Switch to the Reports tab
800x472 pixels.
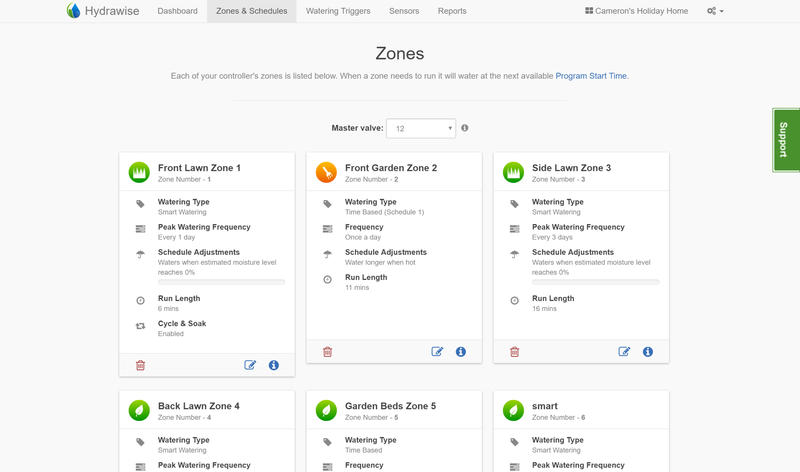[x=452, y=11]
